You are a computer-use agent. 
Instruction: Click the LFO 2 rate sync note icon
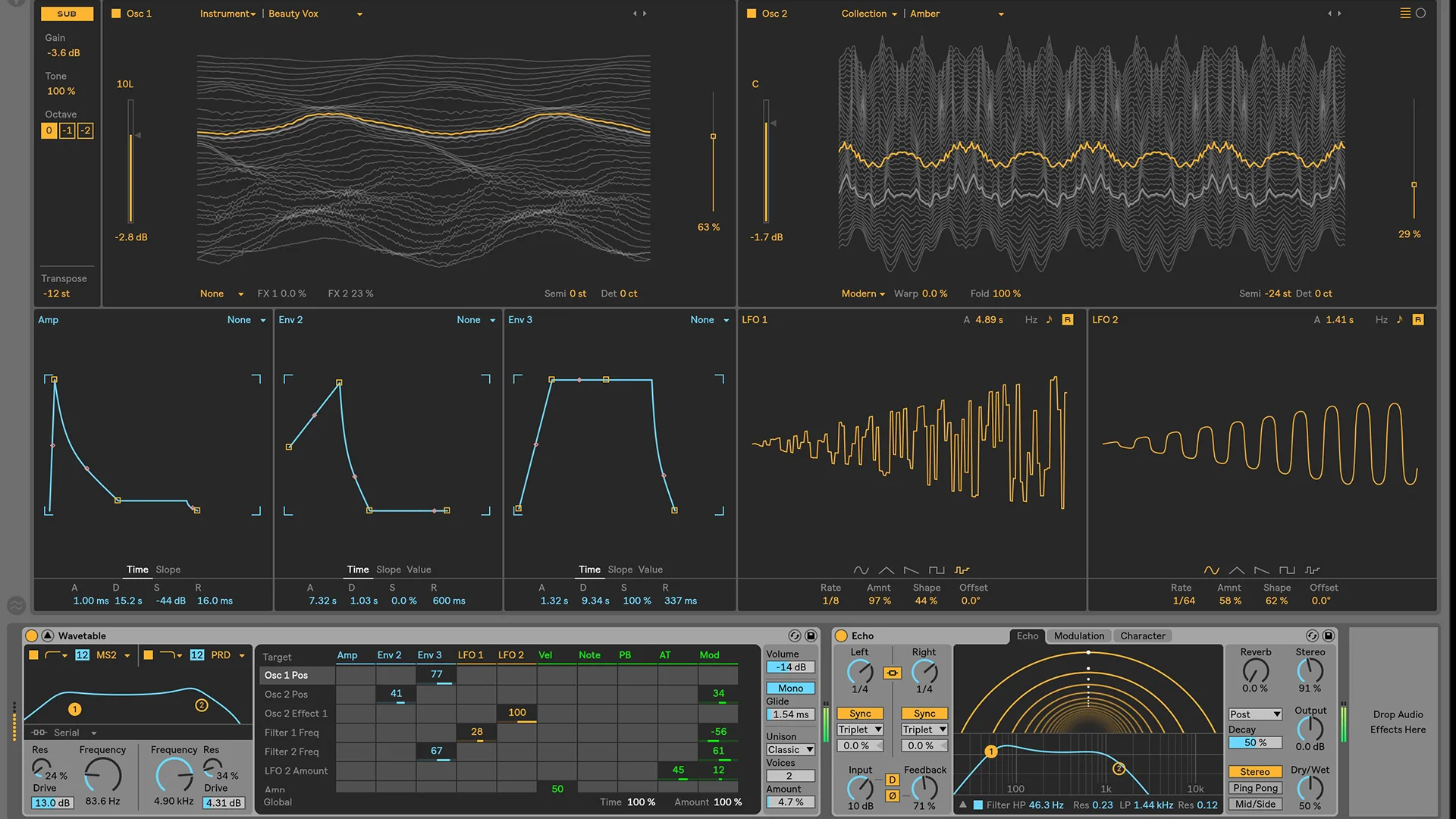point(1400,320)
